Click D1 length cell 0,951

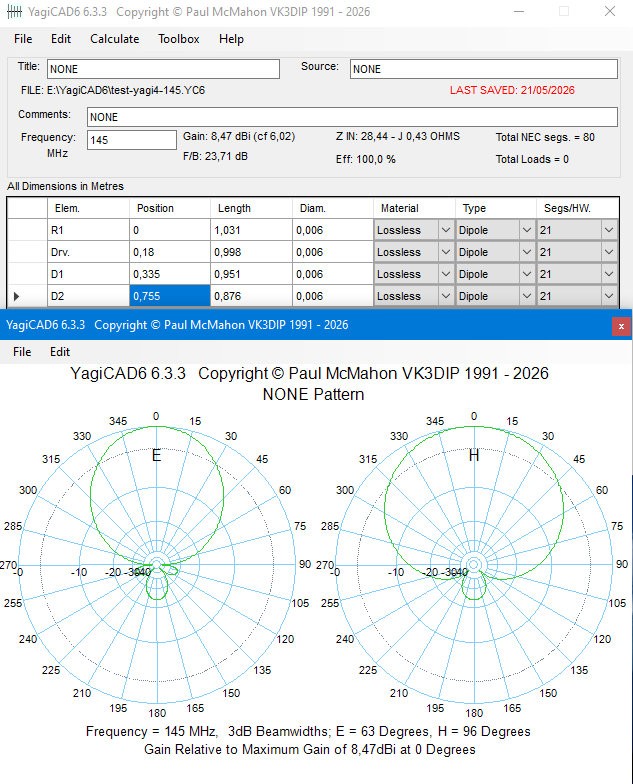[x=251, y=274]
